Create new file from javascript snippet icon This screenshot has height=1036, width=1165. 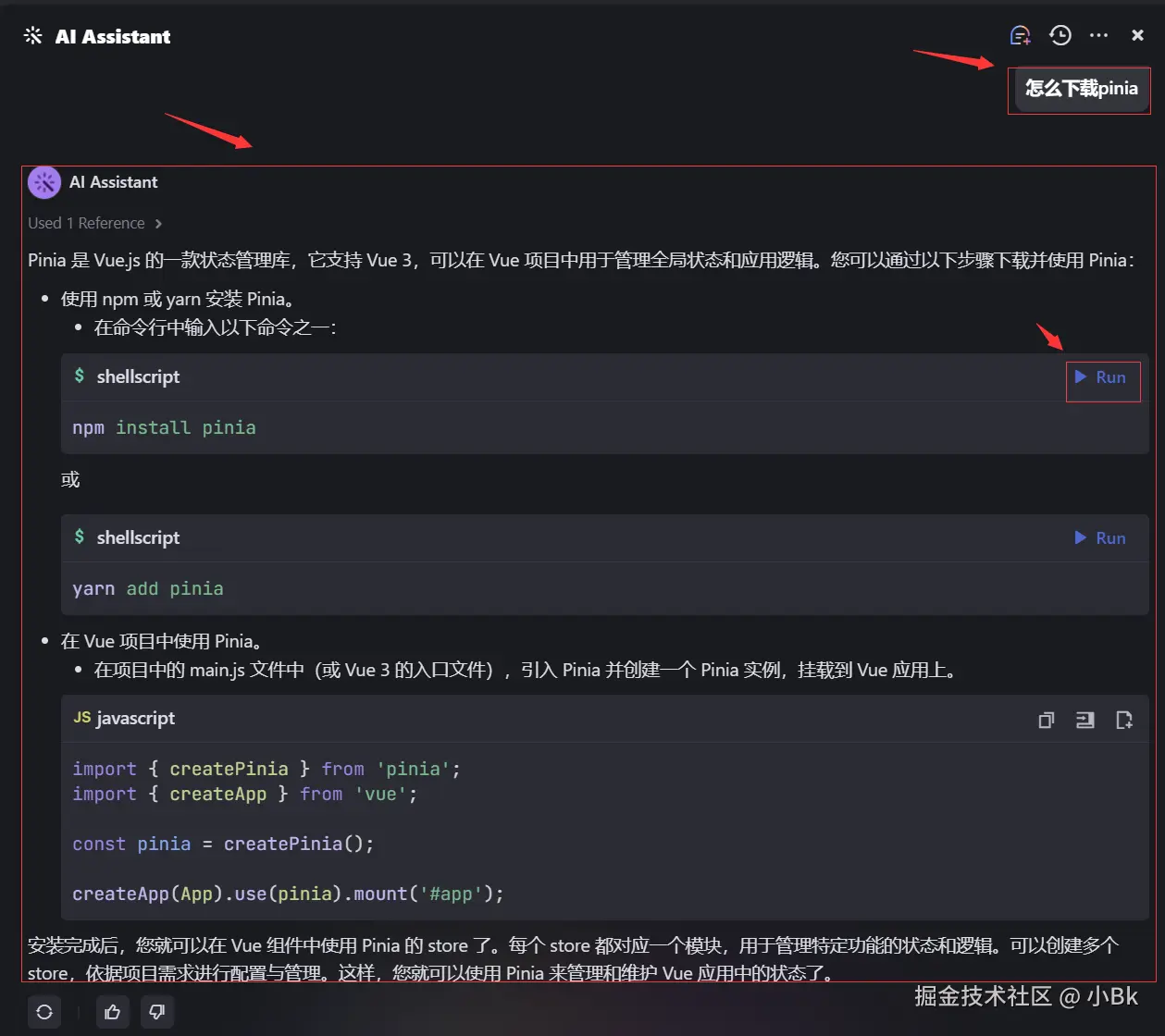[x=1124, y=720]
